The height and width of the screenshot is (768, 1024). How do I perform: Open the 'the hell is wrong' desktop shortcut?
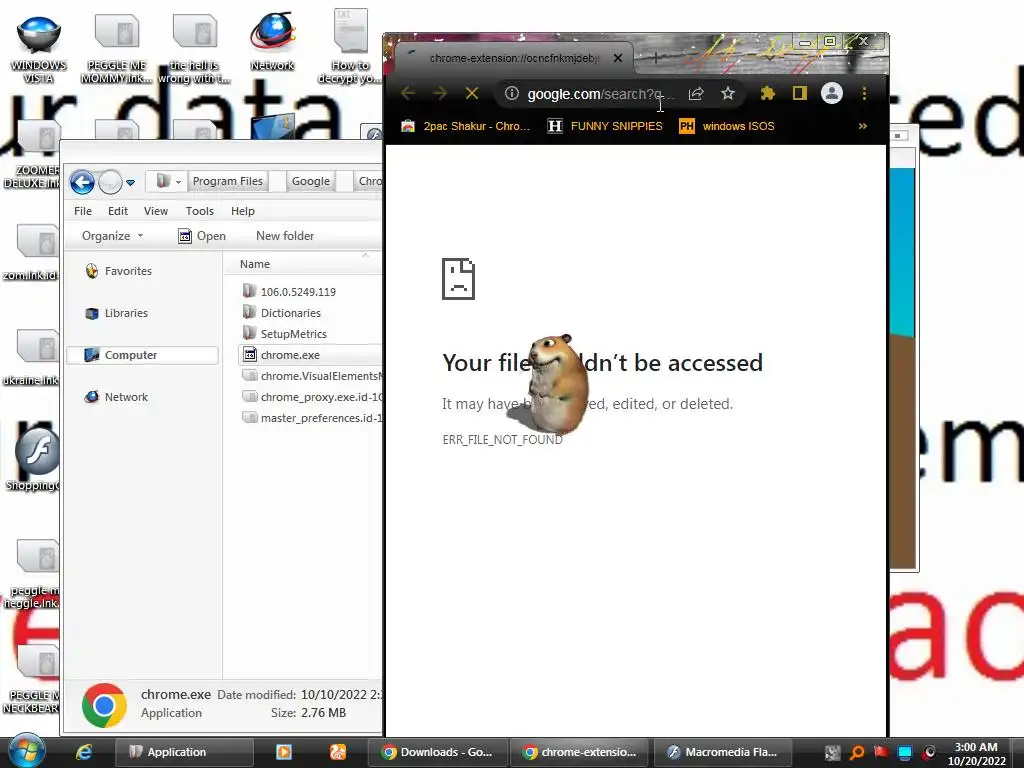194,48
